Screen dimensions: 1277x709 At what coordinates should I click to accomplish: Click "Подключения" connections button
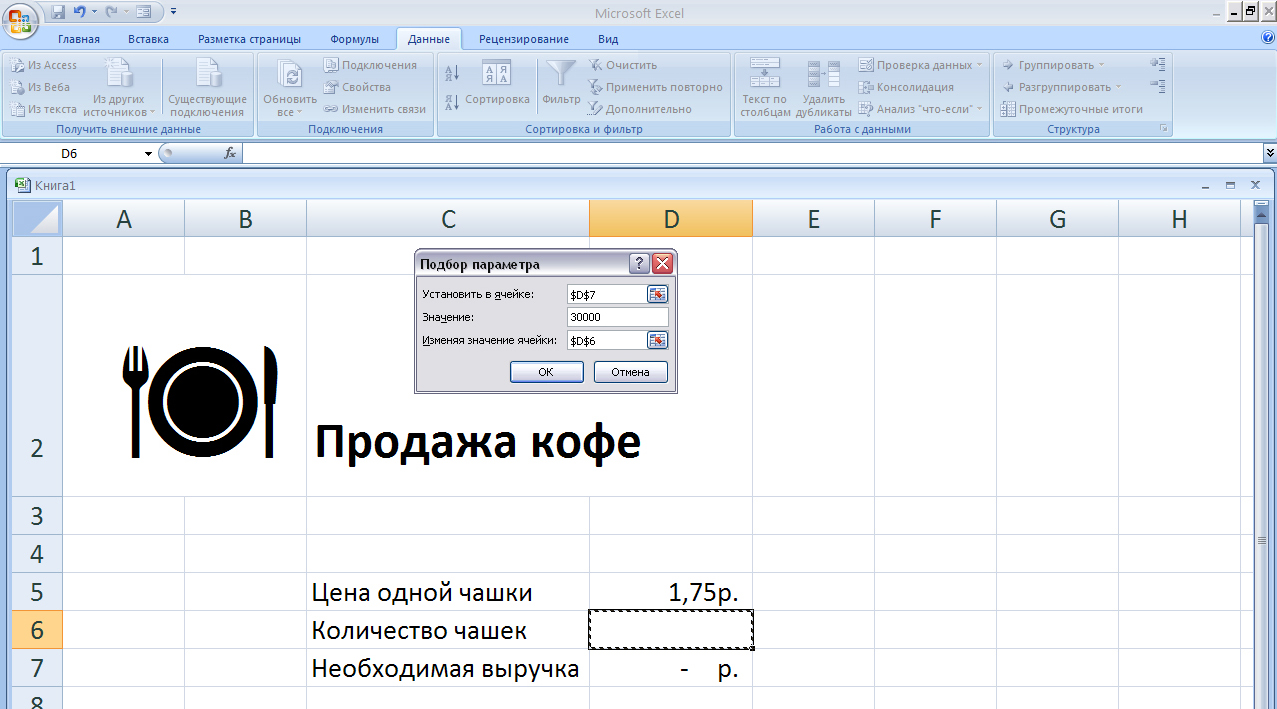(x=370, y=65)
